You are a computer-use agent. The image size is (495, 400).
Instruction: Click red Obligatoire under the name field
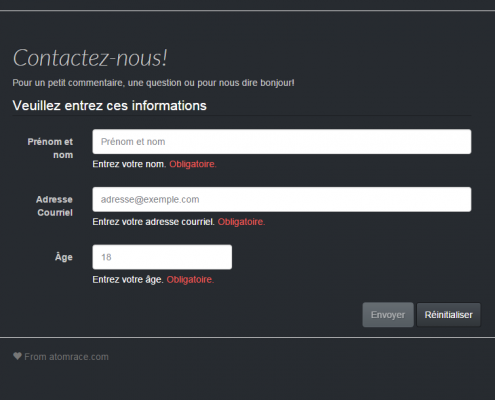pyautogui.click(x=193, y=164)
